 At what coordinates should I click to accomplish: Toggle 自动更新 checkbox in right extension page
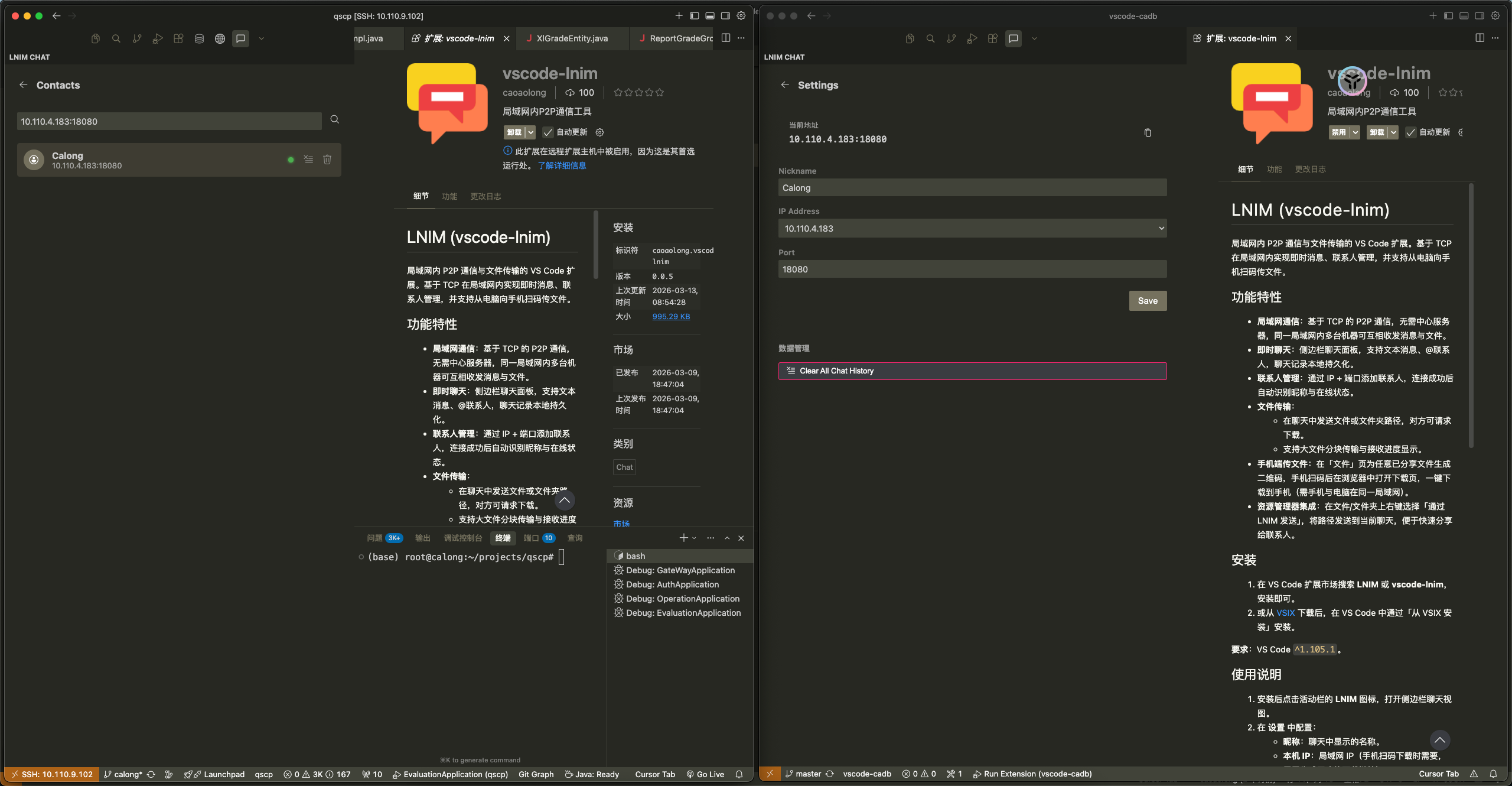tap(1411, 132)
